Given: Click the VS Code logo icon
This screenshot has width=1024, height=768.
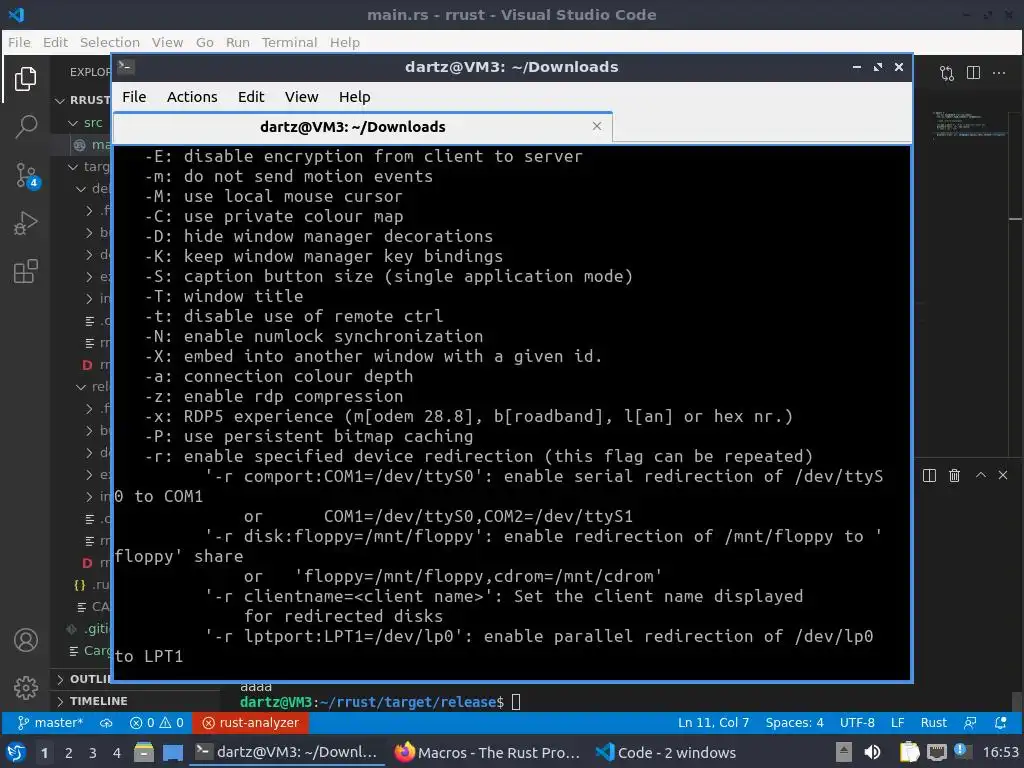Looking at the screenshot, I should [16, 14].
